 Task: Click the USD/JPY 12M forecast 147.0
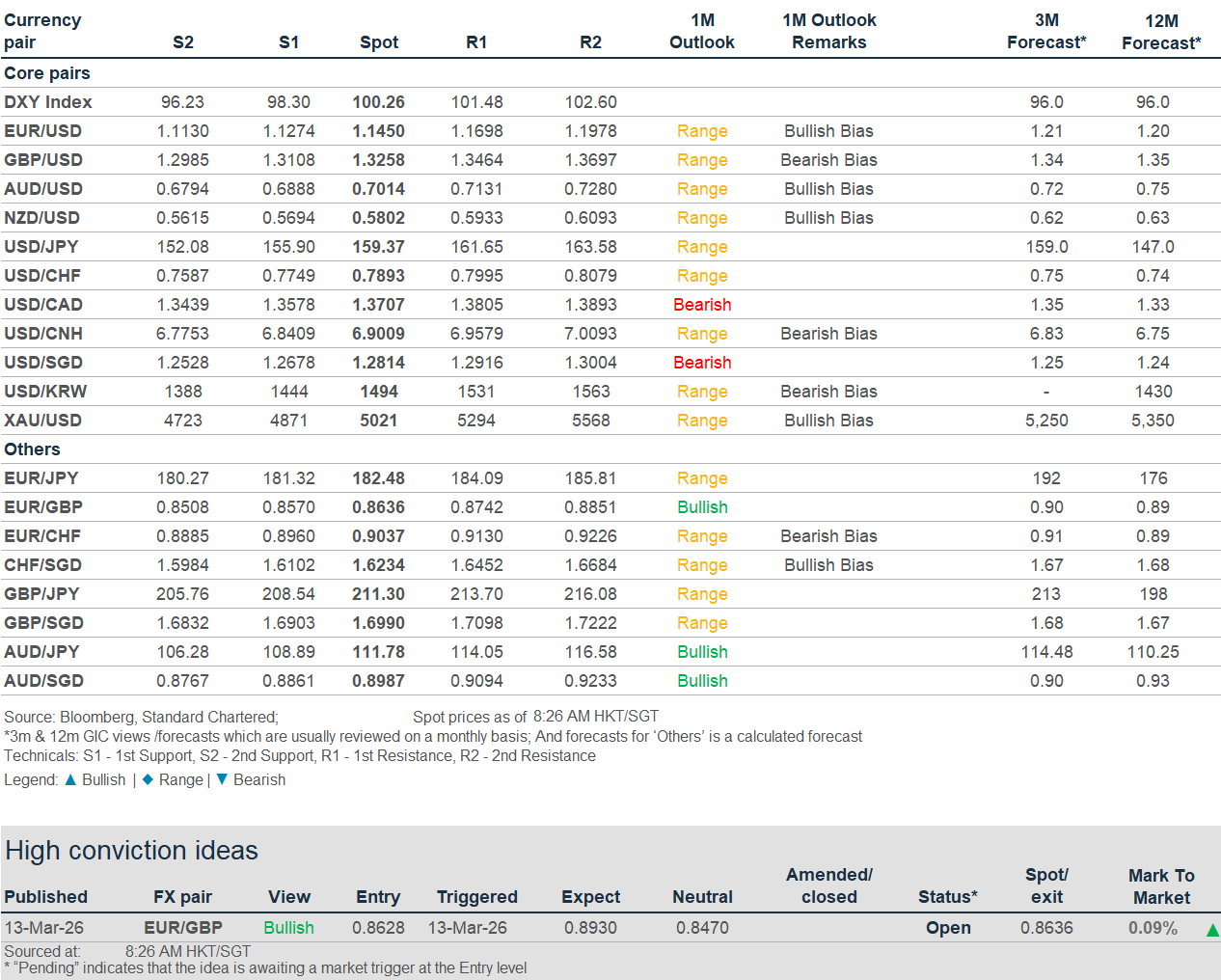coord(1153,247)
